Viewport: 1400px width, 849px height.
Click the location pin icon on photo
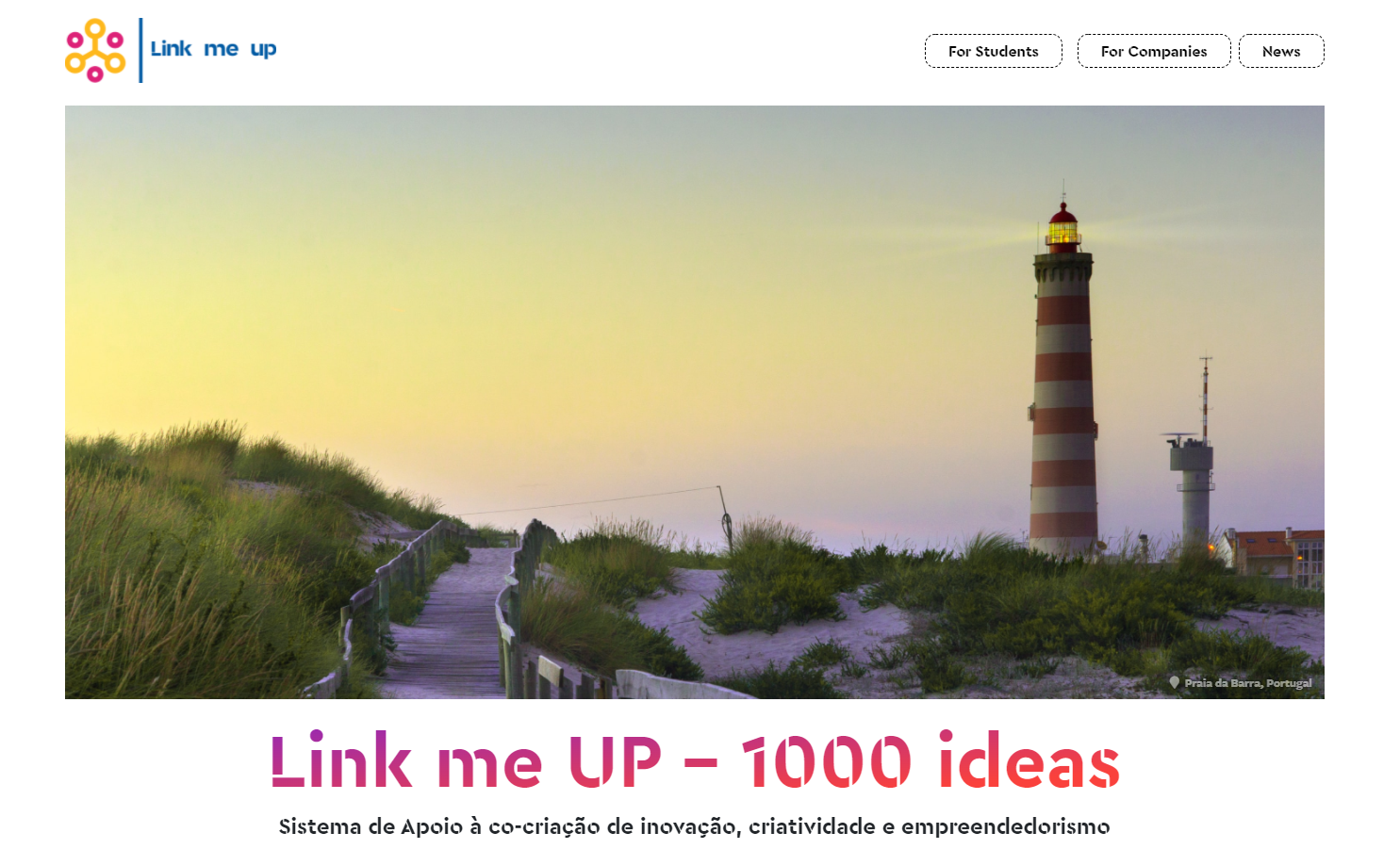[x=1174, y=682]
